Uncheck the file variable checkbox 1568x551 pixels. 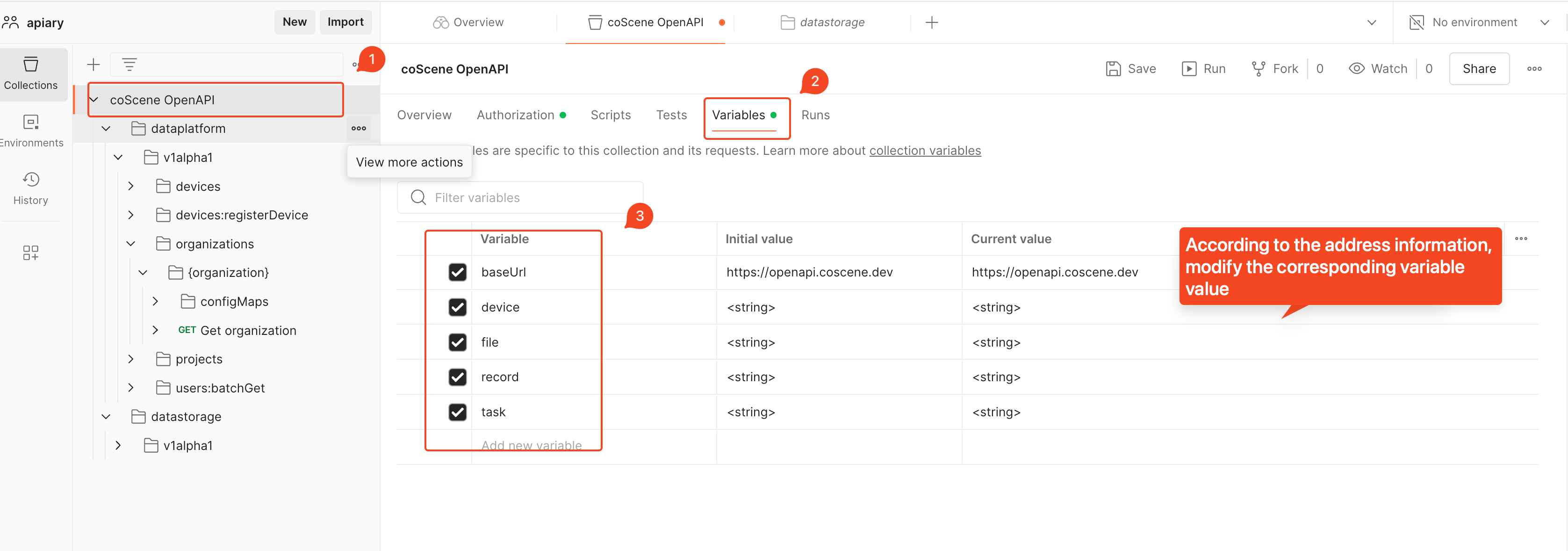point(457,342)
